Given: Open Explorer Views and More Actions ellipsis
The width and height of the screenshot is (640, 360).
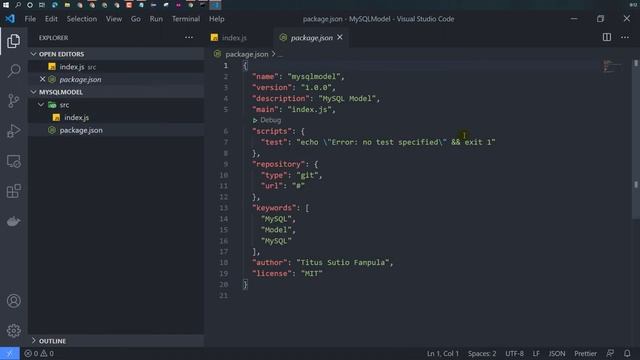Looking at the screenshot, I should point(189,38).
